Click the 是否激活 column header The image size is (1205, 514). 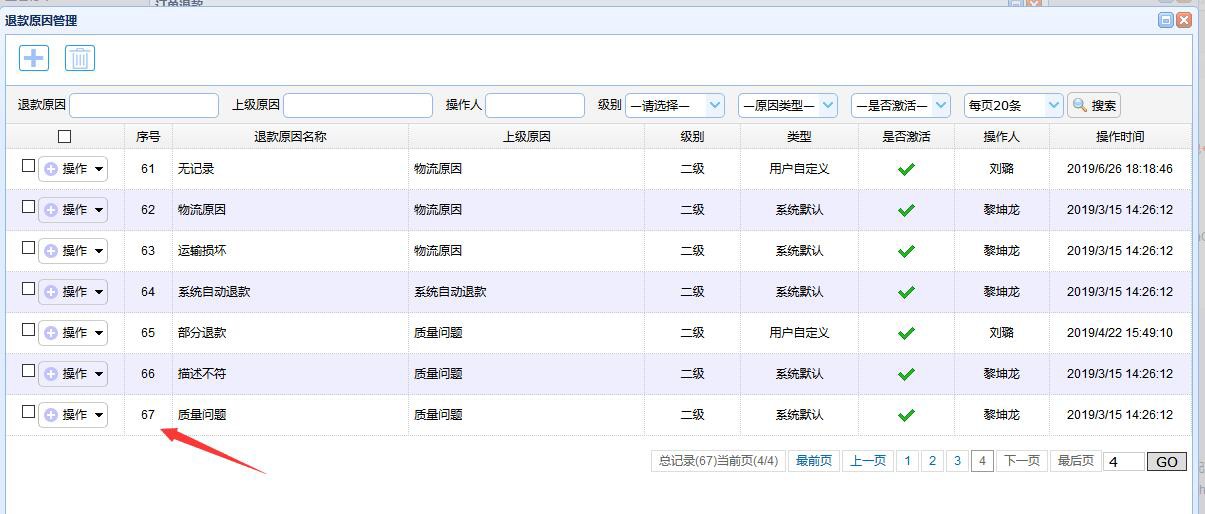coord(906,136)
